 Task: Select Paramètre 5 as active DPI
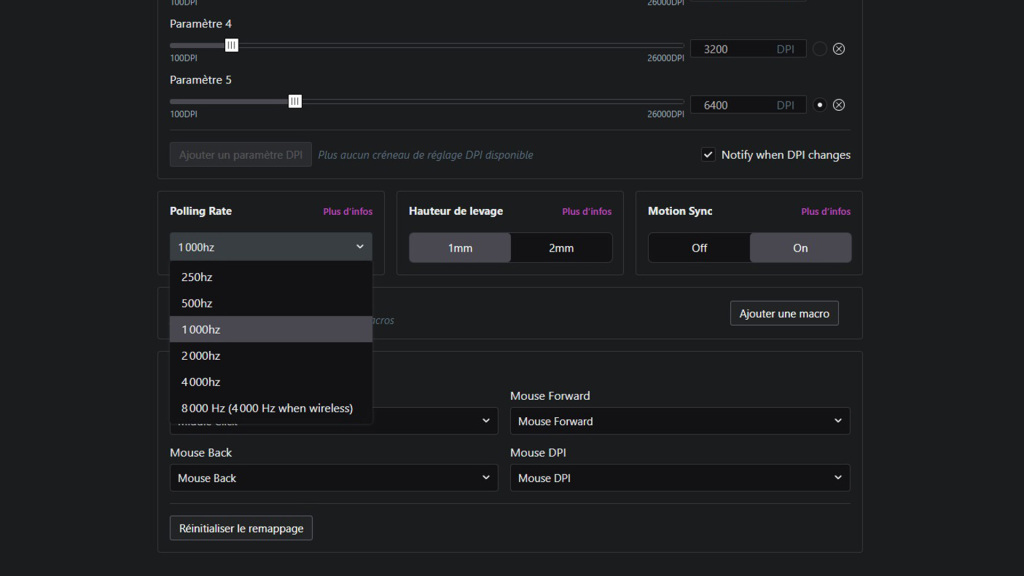tap(820, 105)
